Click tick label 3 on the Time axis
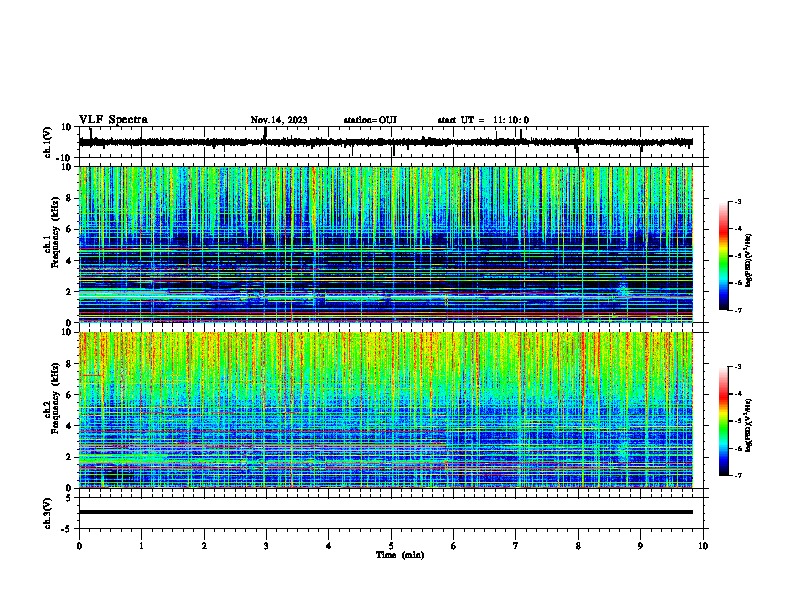 (266, 546)
